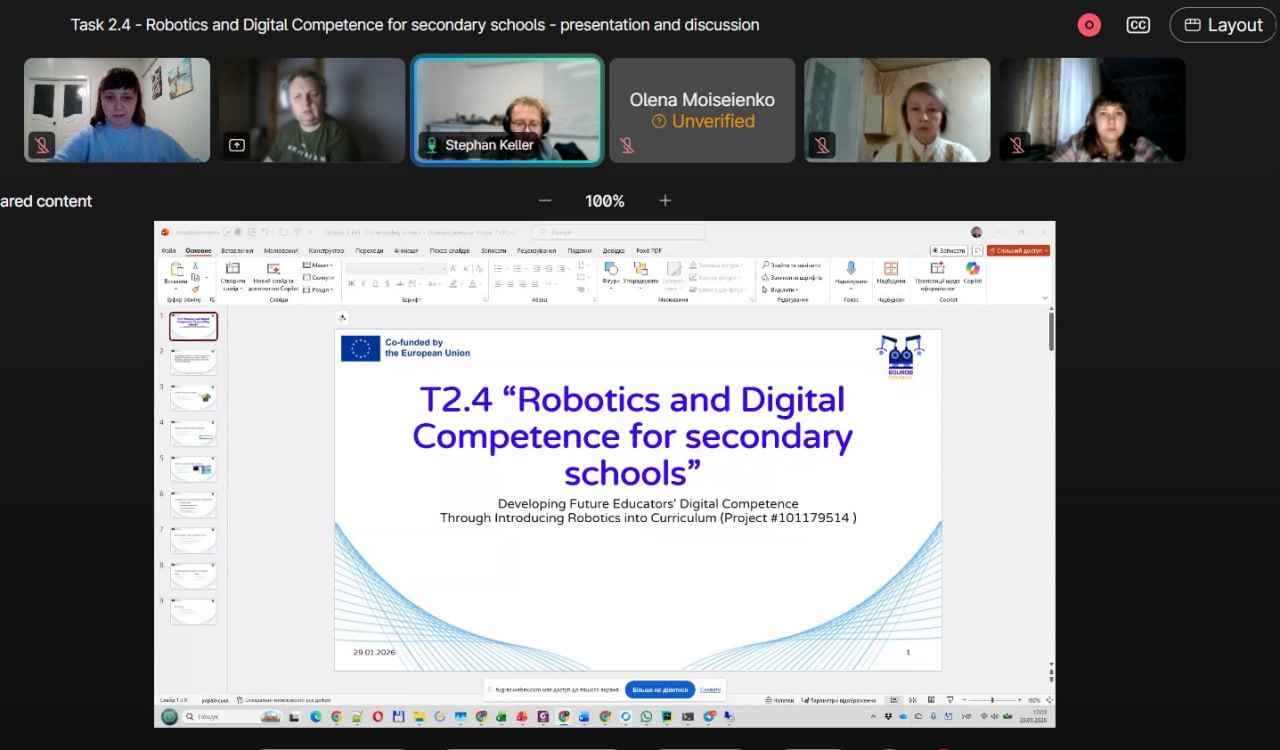
Task: Zoom out shared content with minus icon
Action: [x=544, y=201]
